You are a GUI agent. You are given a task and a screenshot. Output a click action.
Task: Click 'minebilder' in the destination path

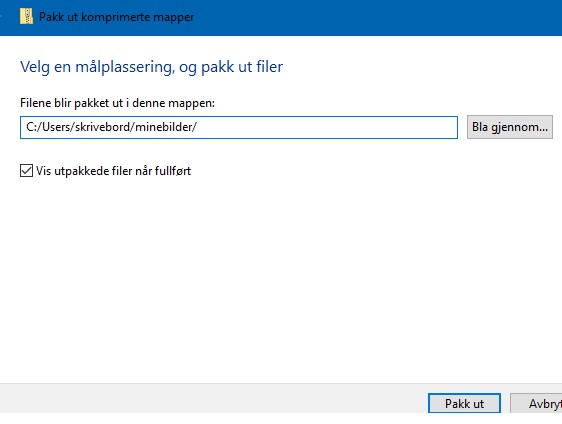click(164, 127)
